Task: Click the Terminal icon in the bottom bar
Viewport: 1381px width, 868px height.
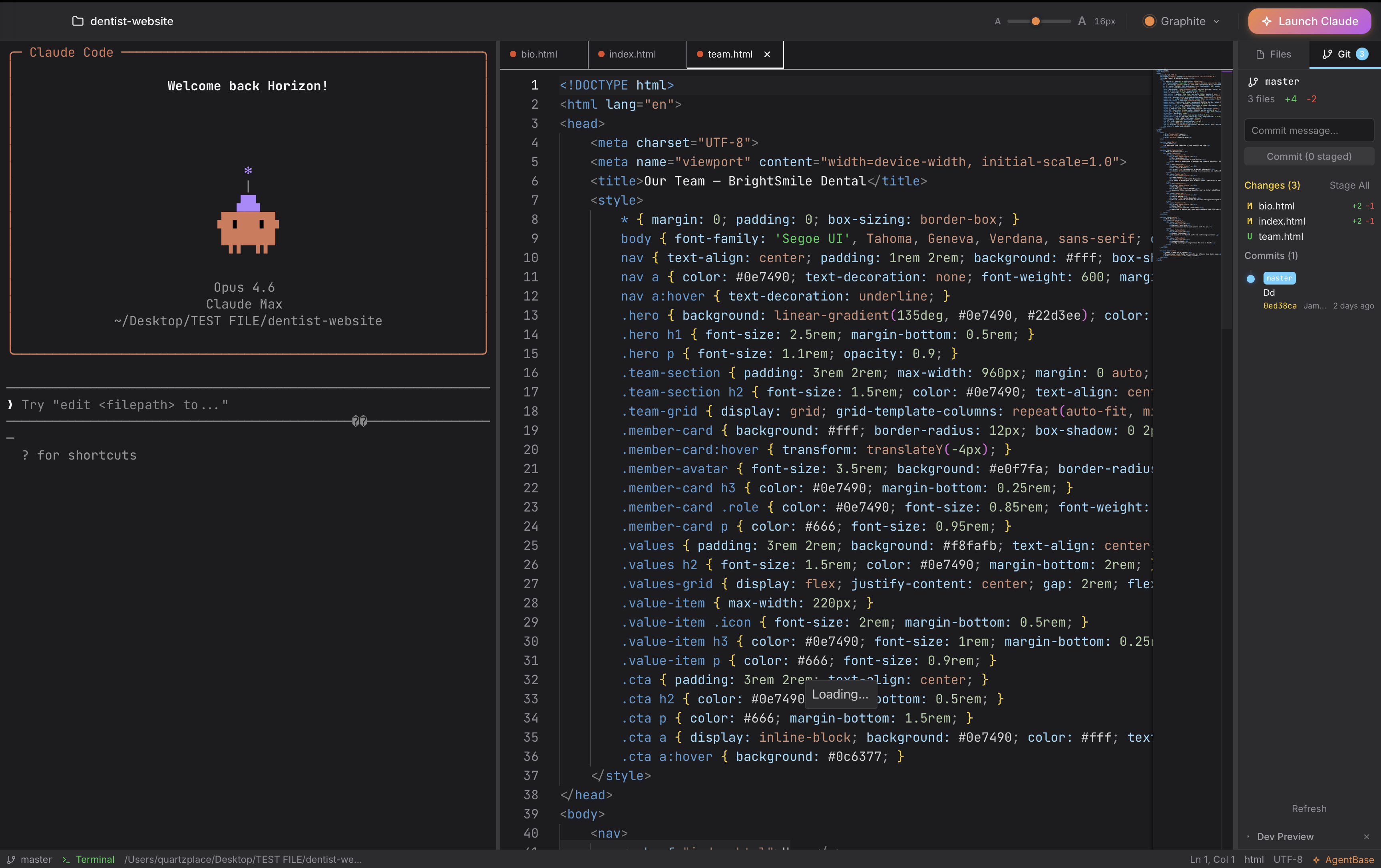Action: pos(66,859)
